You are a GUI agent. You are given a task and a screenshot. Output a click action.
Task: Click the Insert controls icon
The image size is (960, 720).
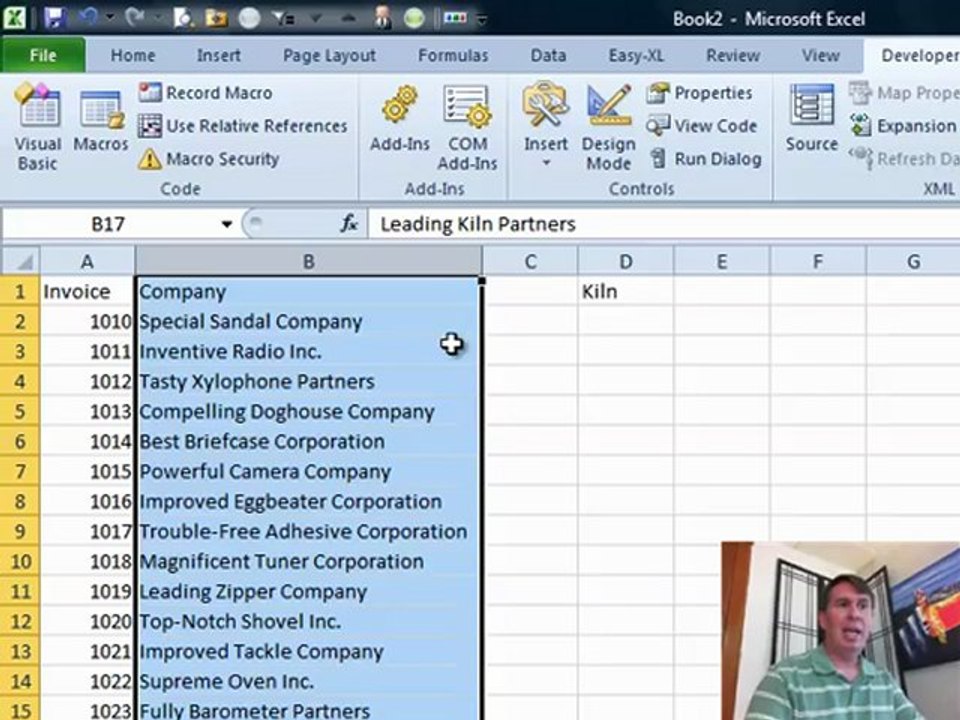(x=545, y=105)
